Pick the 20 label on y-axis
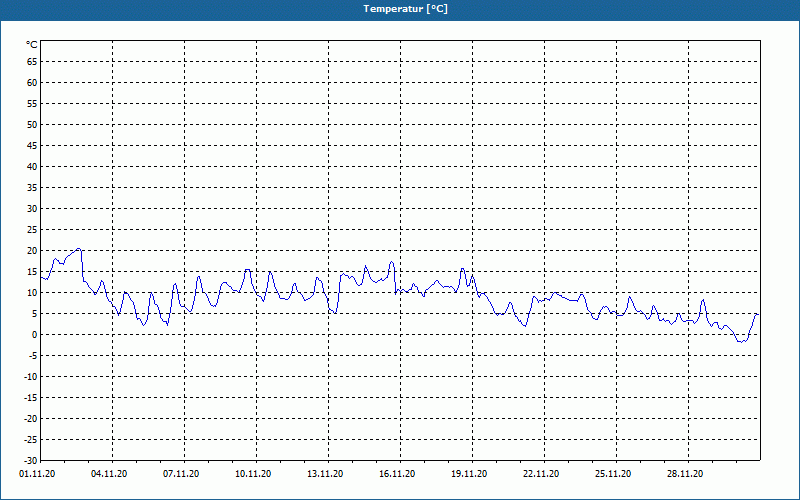This screenshot has width=800, height=500. (x=32, y=251)
